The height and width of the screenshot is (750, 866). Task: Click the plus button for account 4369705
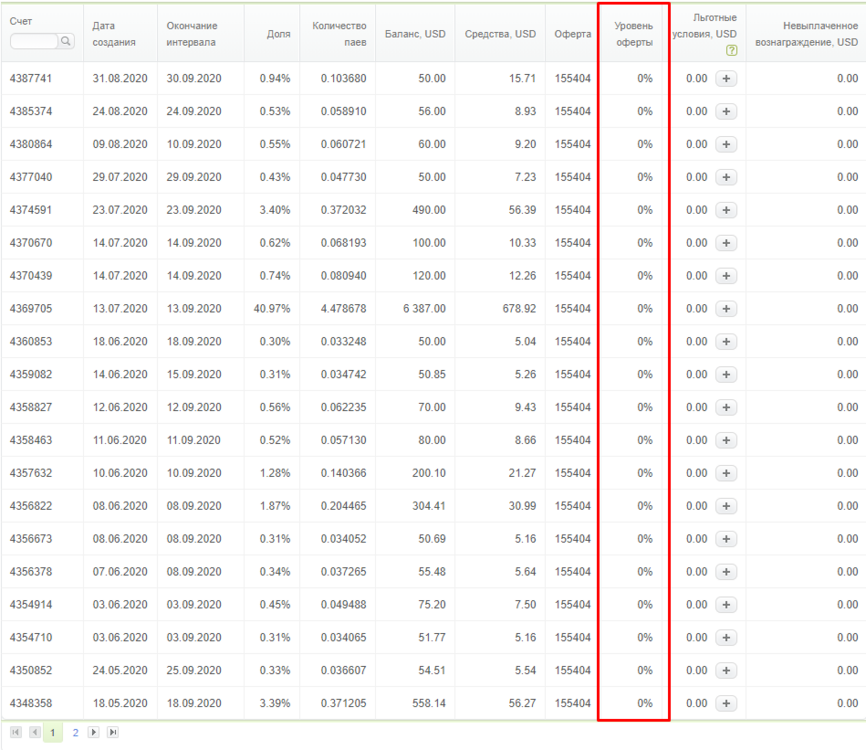coord(726,309)
